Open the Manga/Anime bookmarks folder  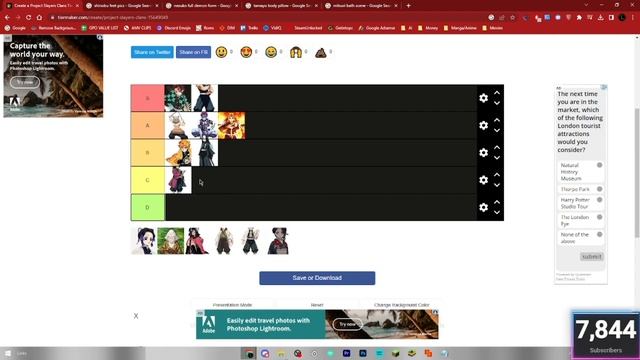pos(460,28)
